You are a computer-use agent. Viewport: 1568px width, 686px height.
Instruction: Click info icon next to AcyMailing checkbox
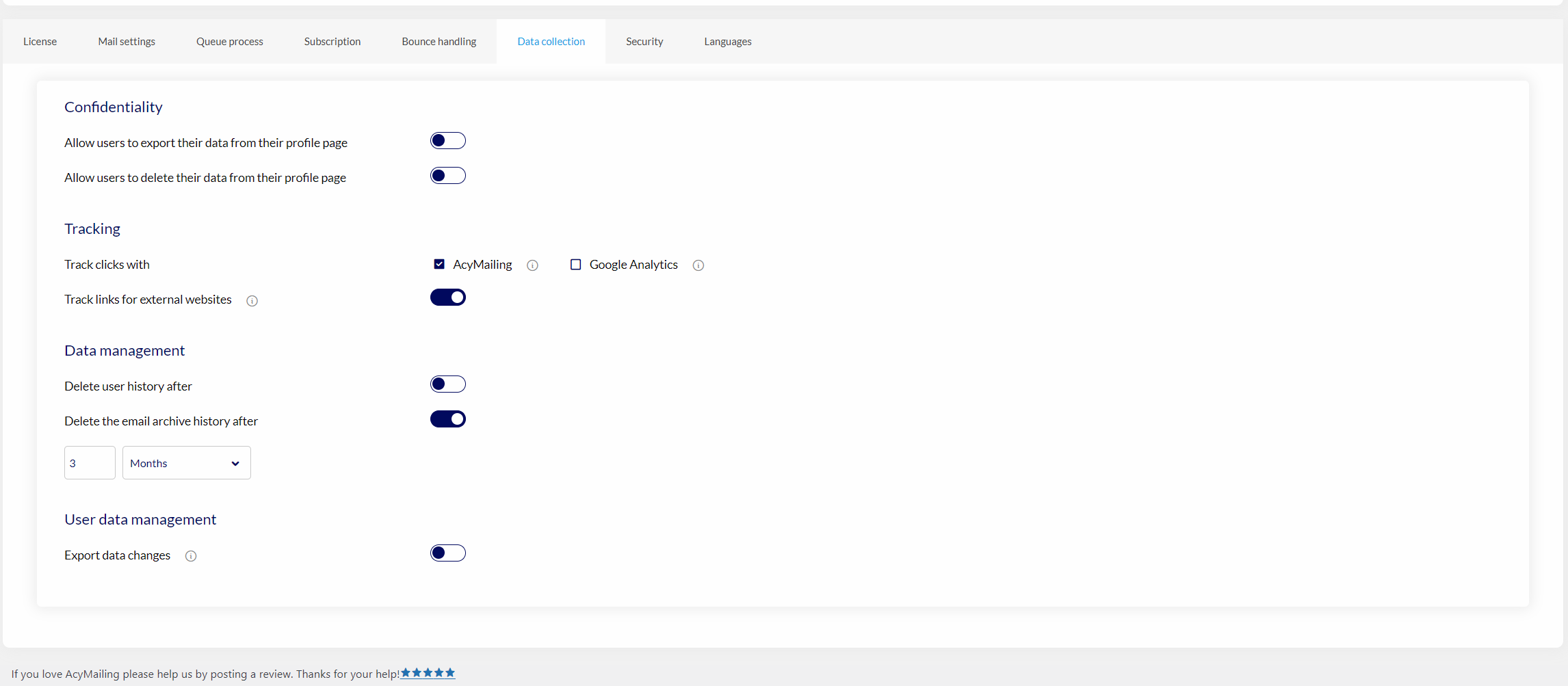pos(532,265)
